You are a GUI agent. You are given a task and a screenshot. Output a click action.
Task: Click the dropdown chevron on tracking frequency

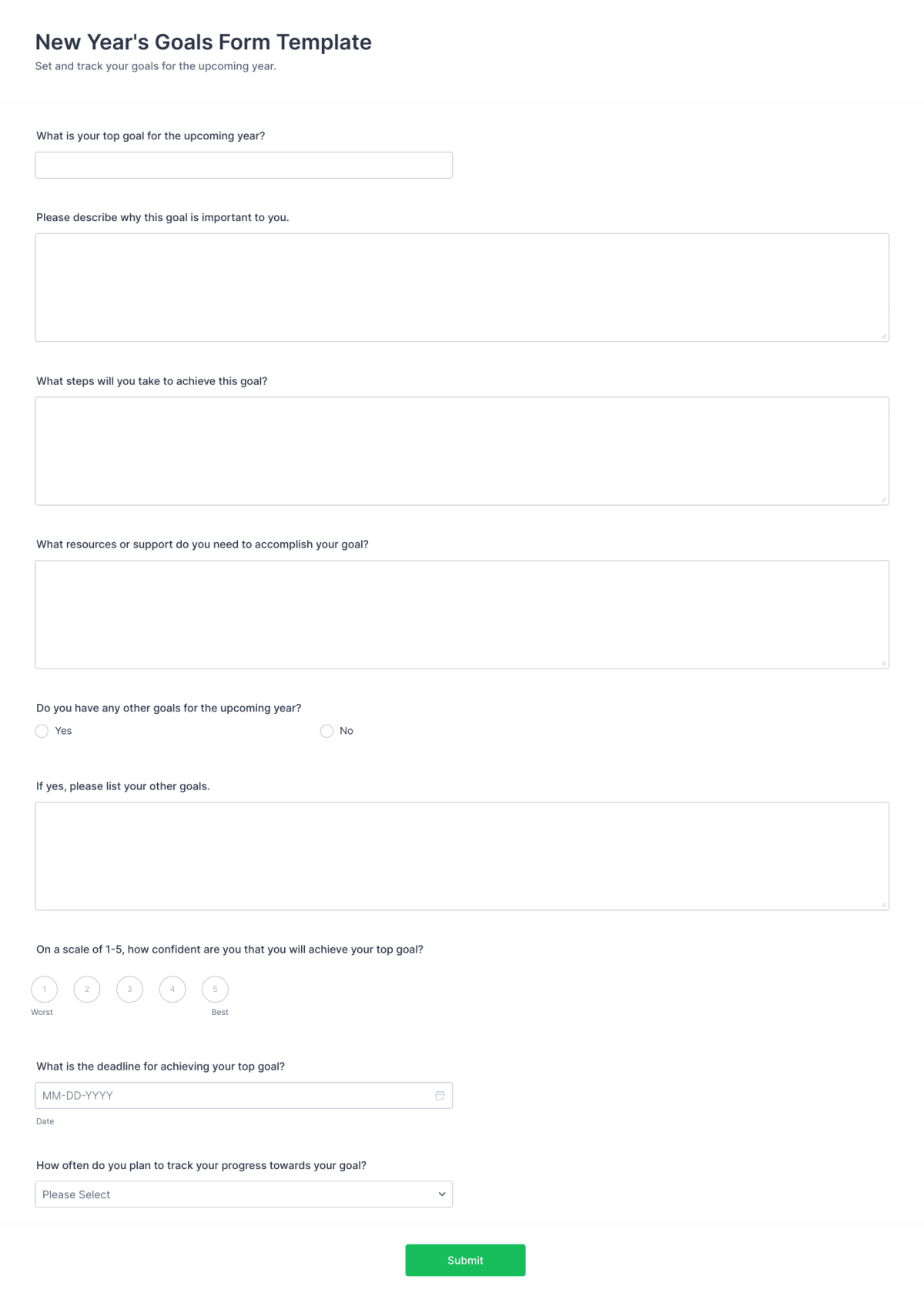(x=441, y=1194)
